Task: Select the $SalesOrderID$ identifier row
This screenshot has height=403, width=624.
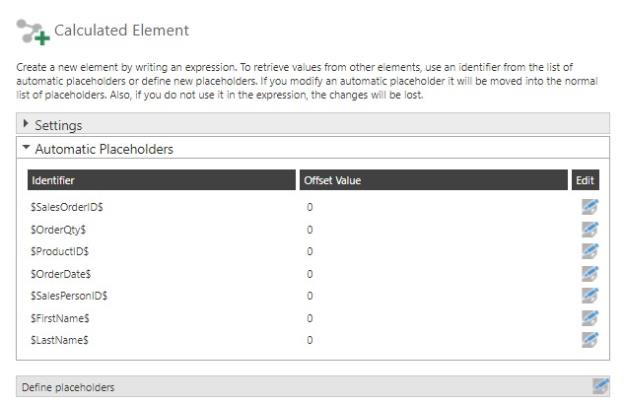Action: tap(68, 207)
